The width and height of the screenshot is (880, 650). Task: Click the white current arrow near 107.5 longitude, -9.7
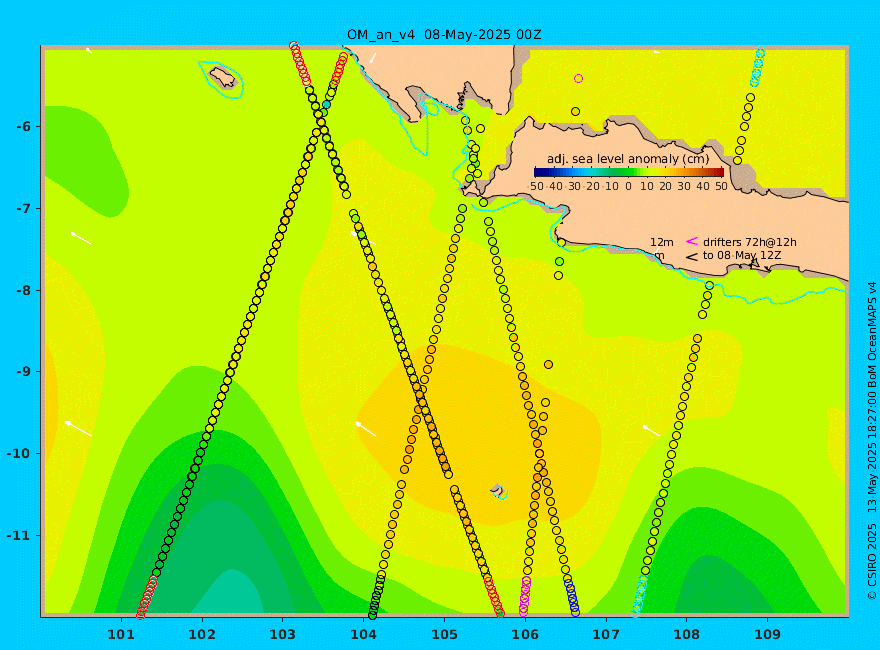point(652,430)
